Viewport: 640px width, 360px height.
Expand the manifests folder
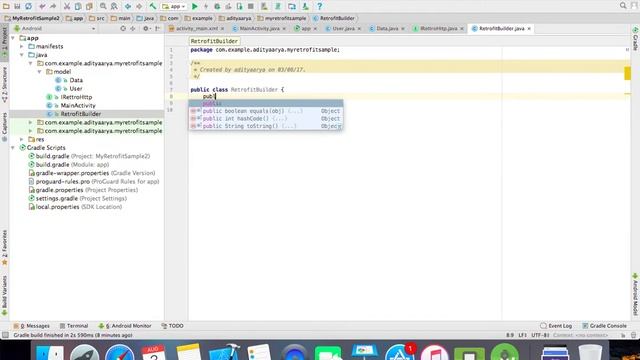coord(22,47)
